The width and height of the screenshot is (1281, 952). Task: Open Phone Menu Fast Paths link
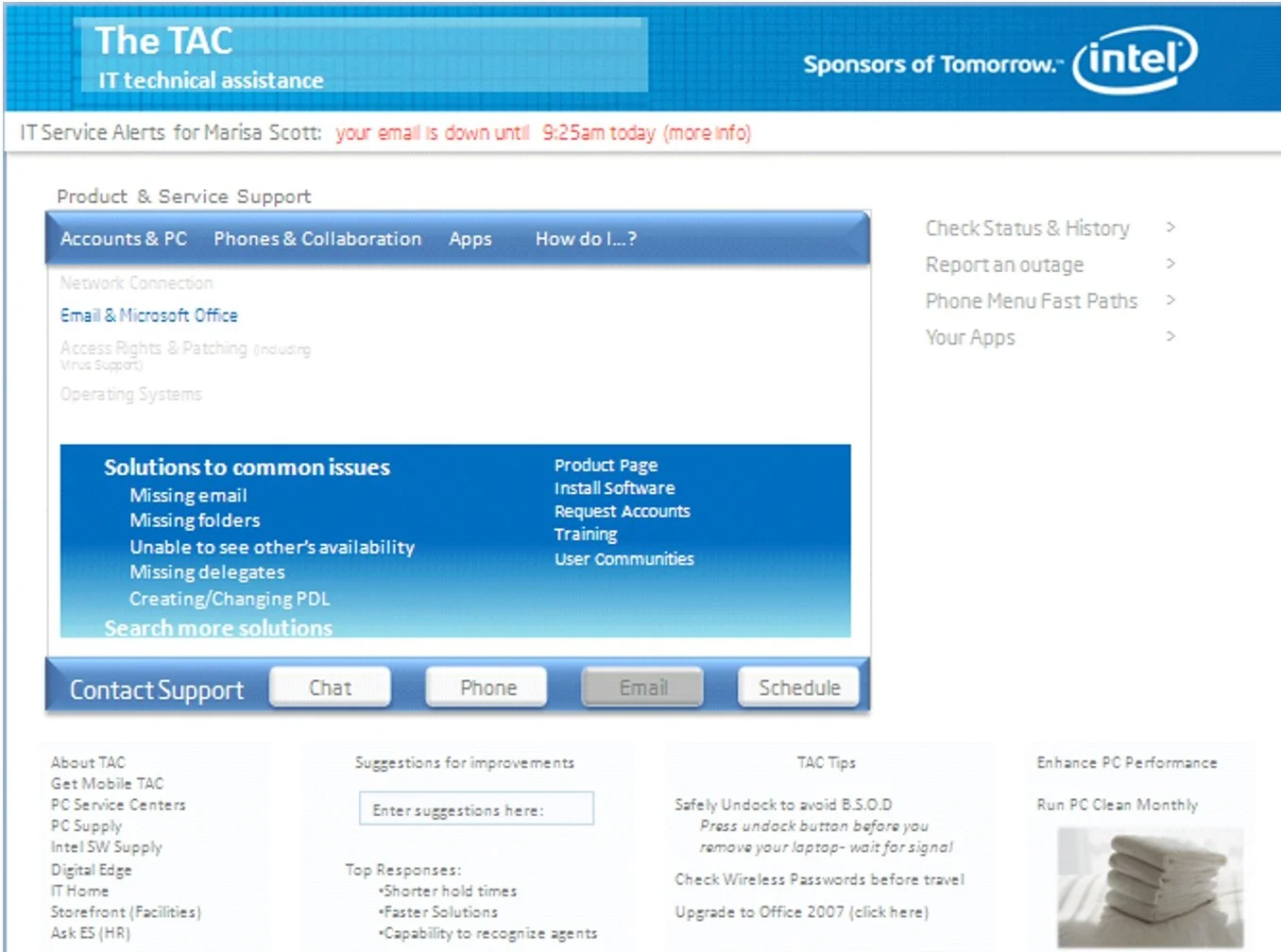[x=1032, y=300]
